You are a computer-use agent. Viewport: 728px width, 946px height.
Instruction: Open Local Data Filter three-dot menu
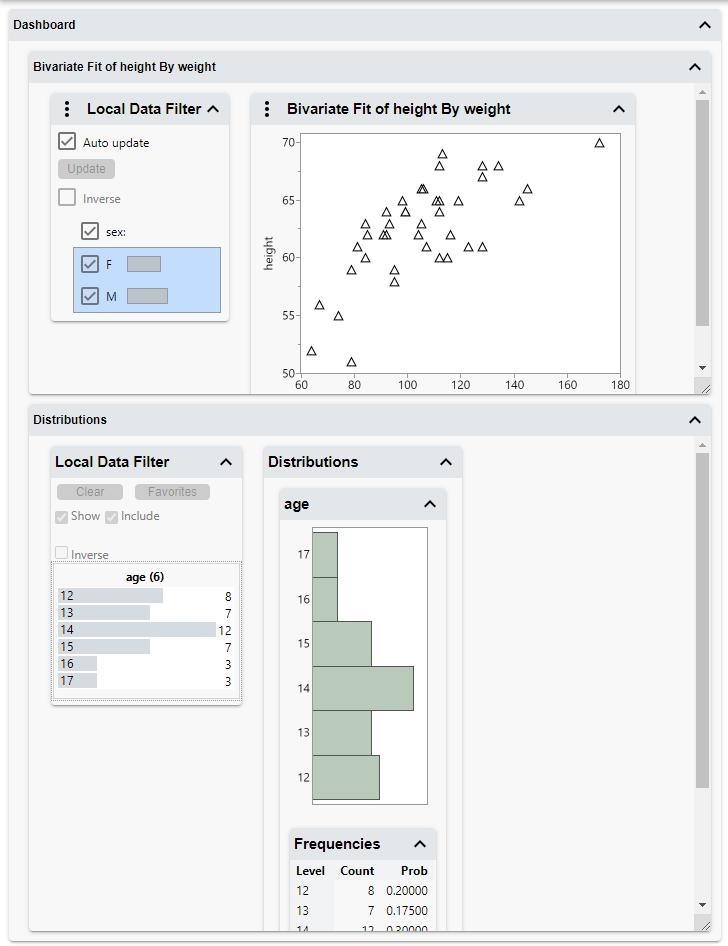[x=66, y=110]
